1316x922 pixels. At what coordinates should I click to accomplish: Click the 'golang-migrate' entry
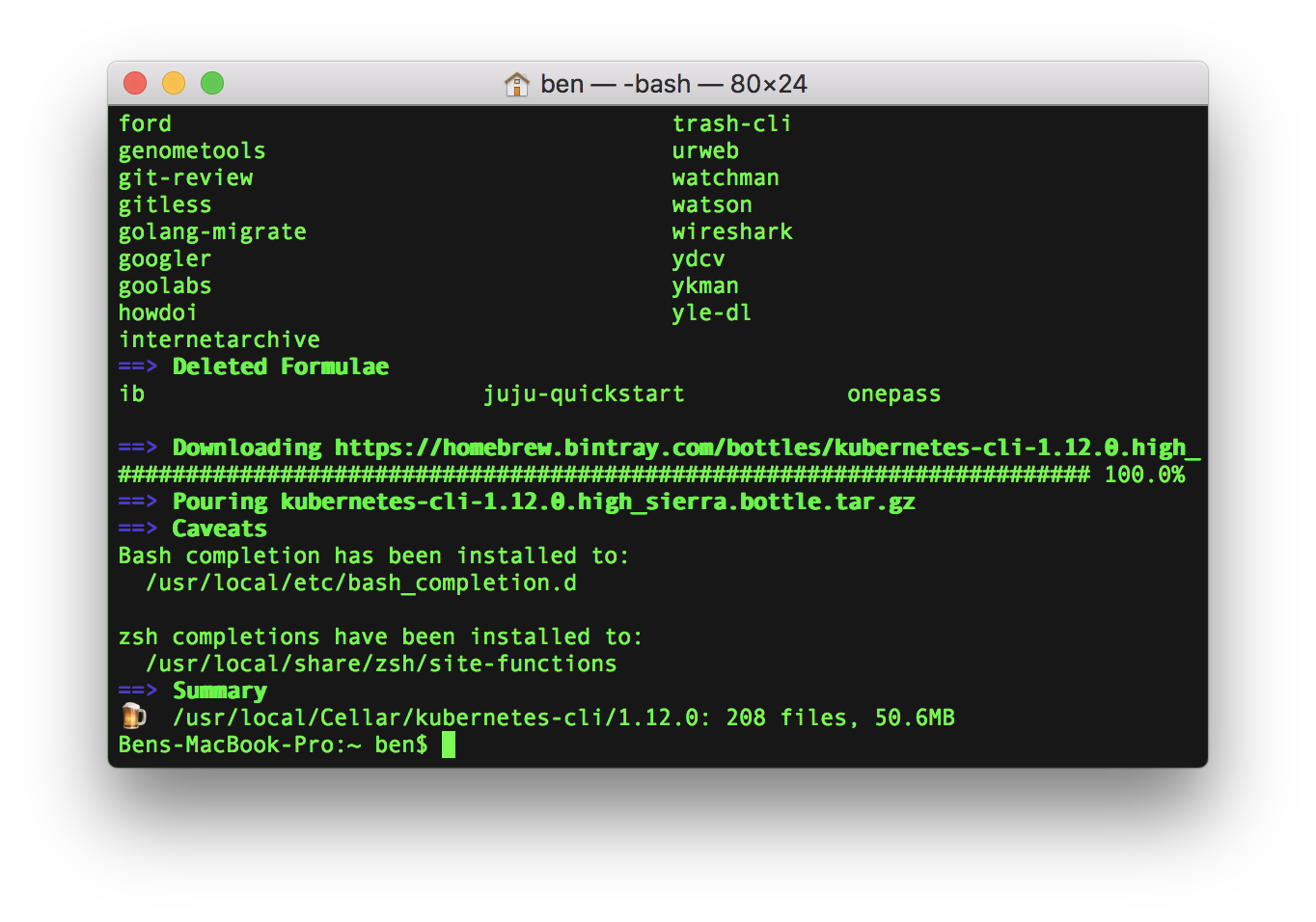tap(212, 231)
